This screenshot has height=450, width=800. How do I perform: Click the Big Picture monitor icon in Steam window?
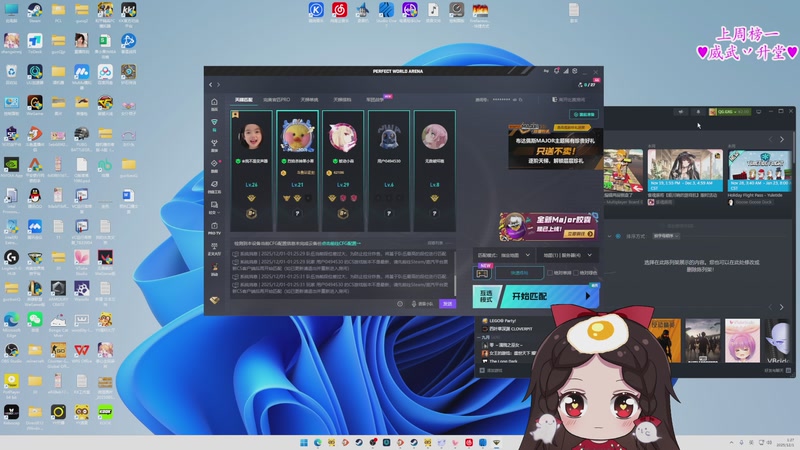(x=759, y=112)
